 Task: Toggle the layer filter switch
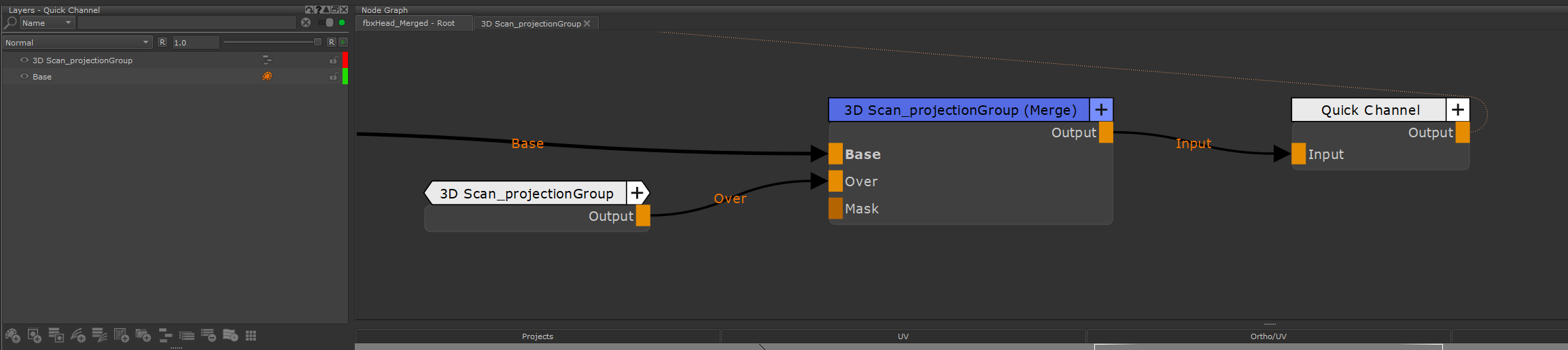326,22
